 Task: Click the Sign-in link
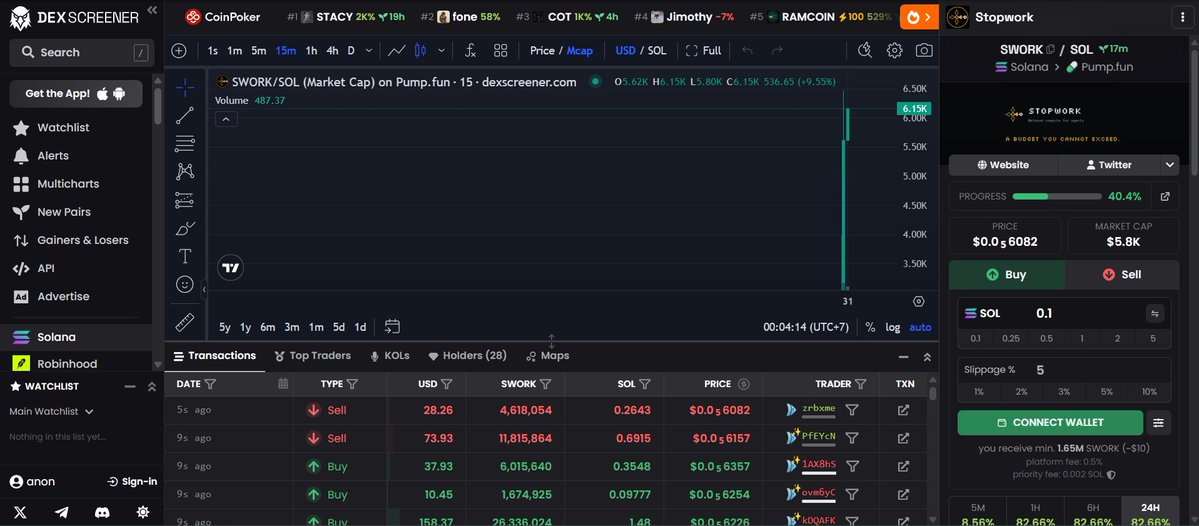(132, 482)
